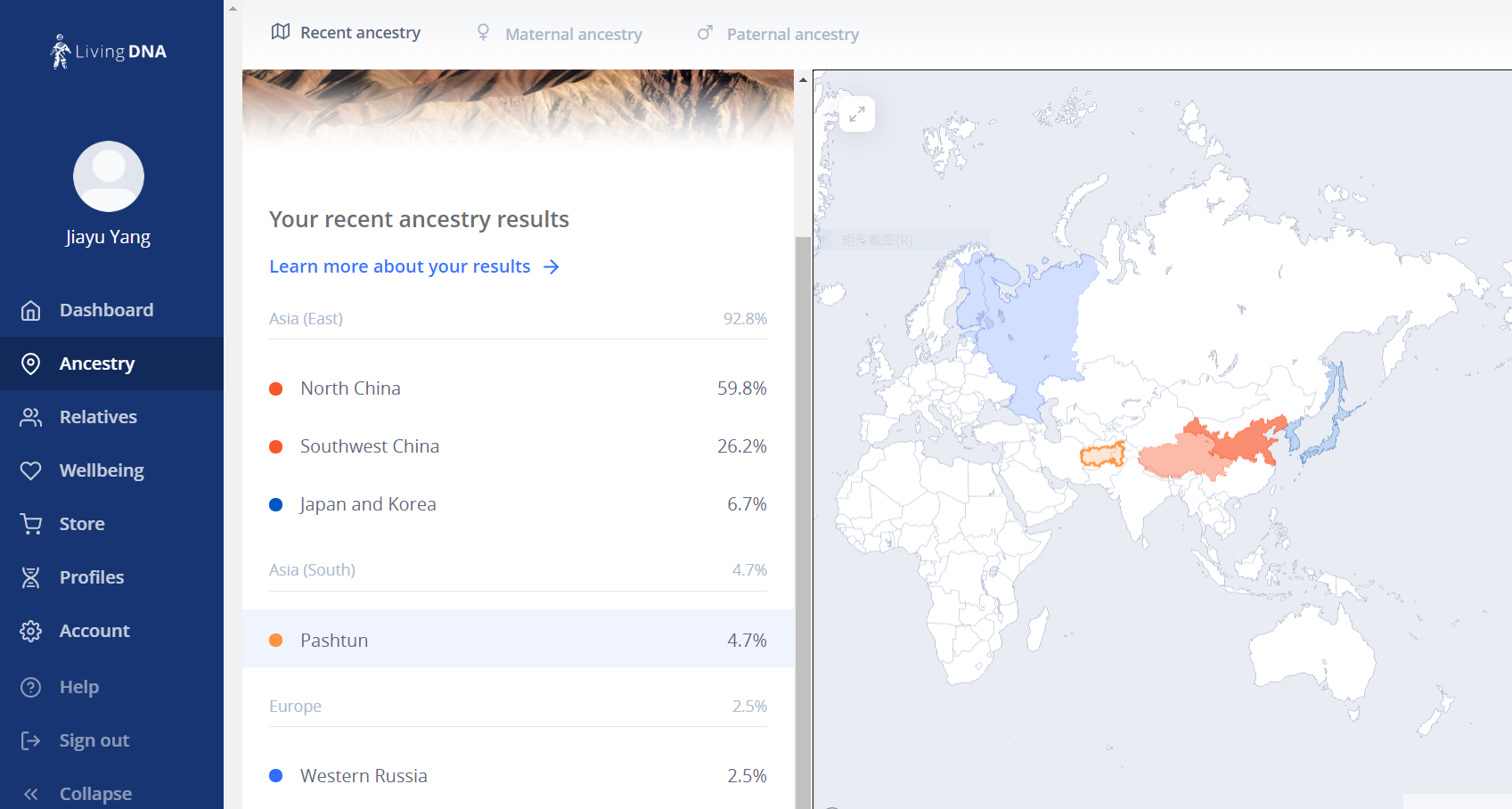Viewport: 1512px width, 809px height.
Task: Click the North China color dot
Action: pyautogui.click(x=276, y=388)
